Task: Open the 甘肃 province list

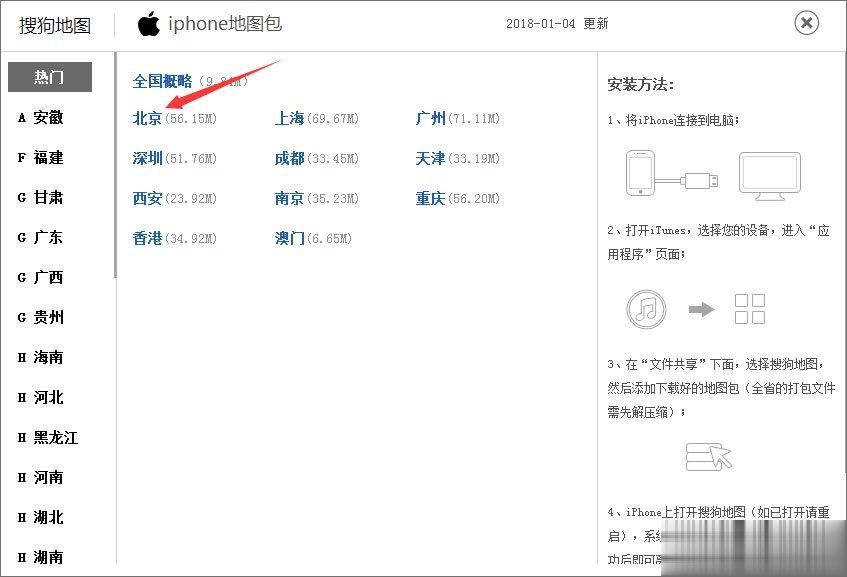Action: (x=41, y=197)
